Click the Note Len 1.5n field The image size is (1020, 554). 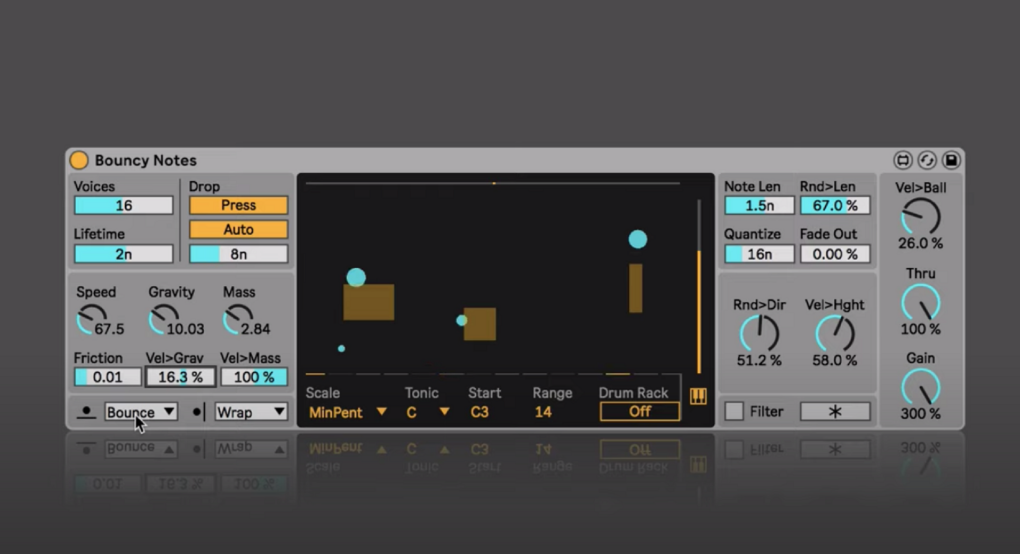(x=759, y=205)
